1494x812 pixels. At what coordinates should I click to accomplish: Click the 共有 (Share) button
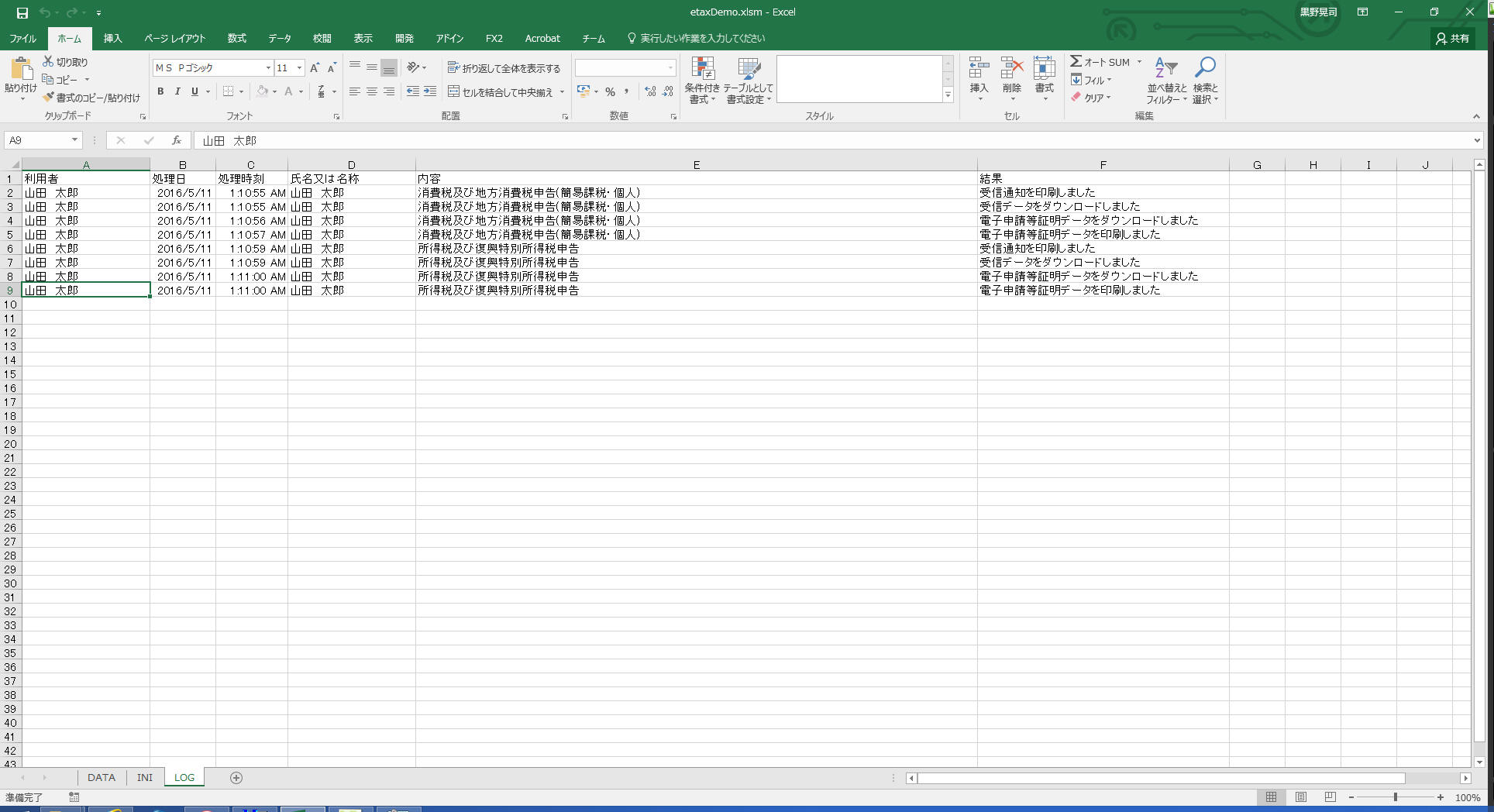pos(1452,38)
